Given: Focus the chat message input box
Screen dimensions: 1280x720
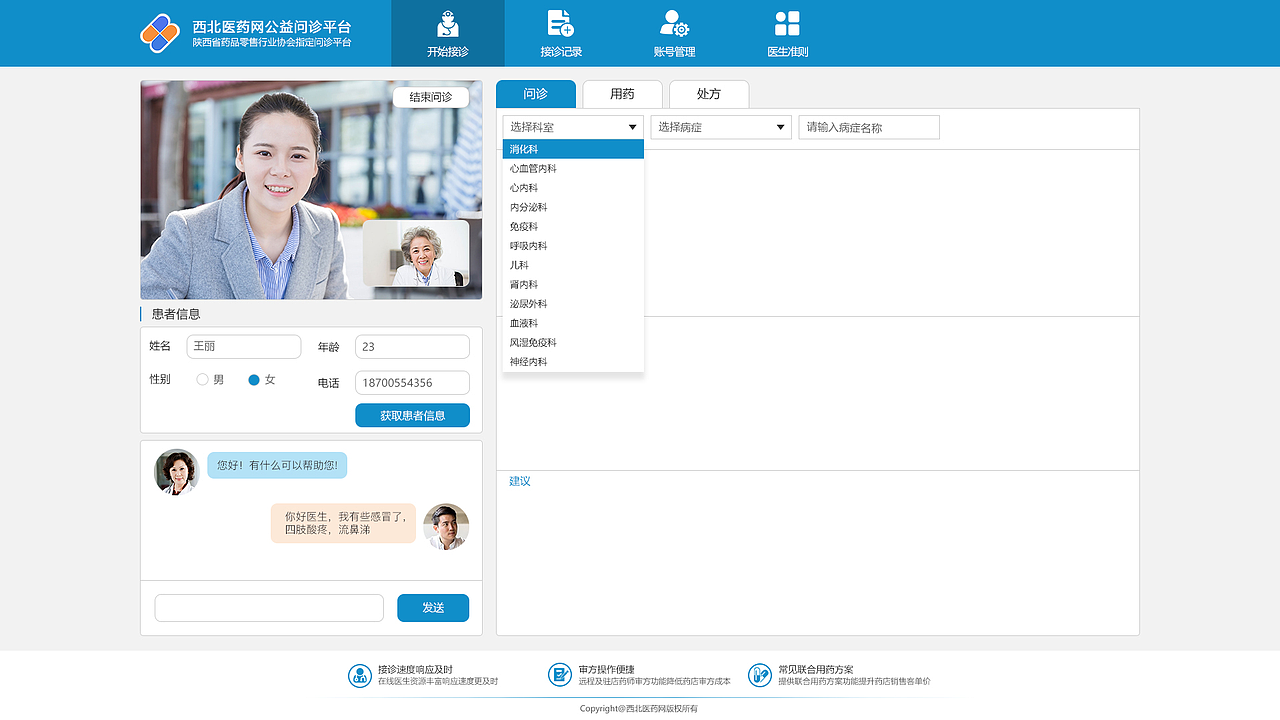Looking at the screenshot, I should [x=269, y=608].
